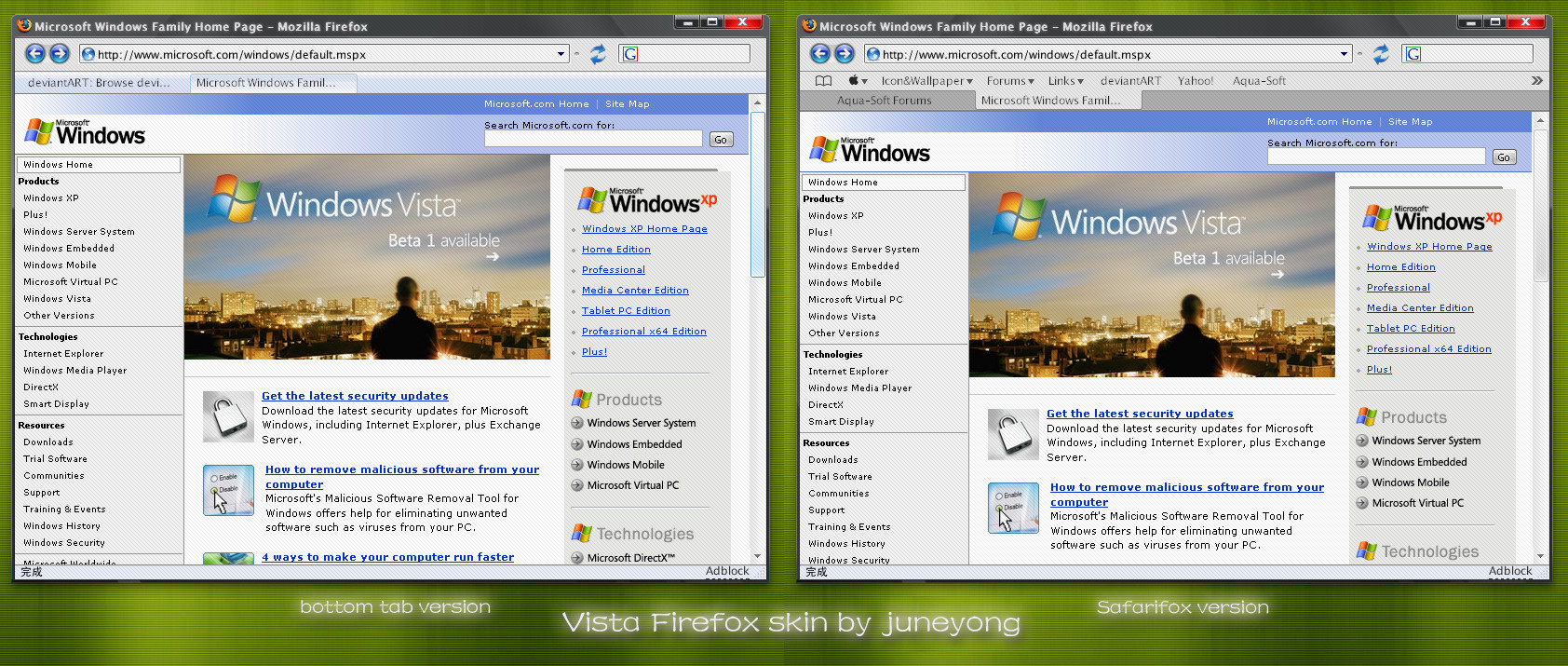Open Professional x64 Edition link, right window
The width and height of the screenshot is (1568, 666).
(x=1429, y=349)
